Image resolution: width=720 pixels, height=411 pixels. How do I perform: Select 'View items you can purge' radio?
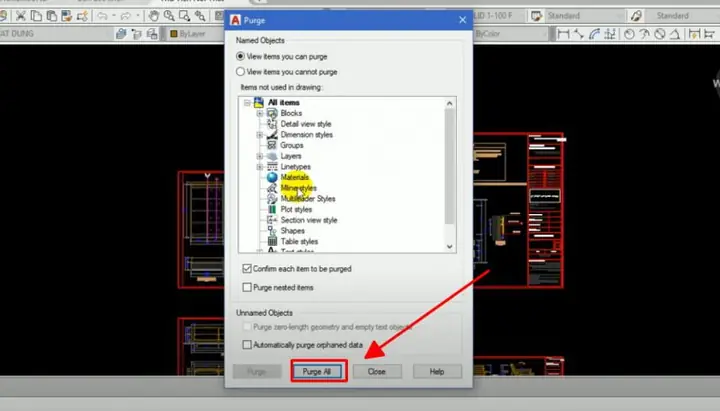click(x=240, y=56)
